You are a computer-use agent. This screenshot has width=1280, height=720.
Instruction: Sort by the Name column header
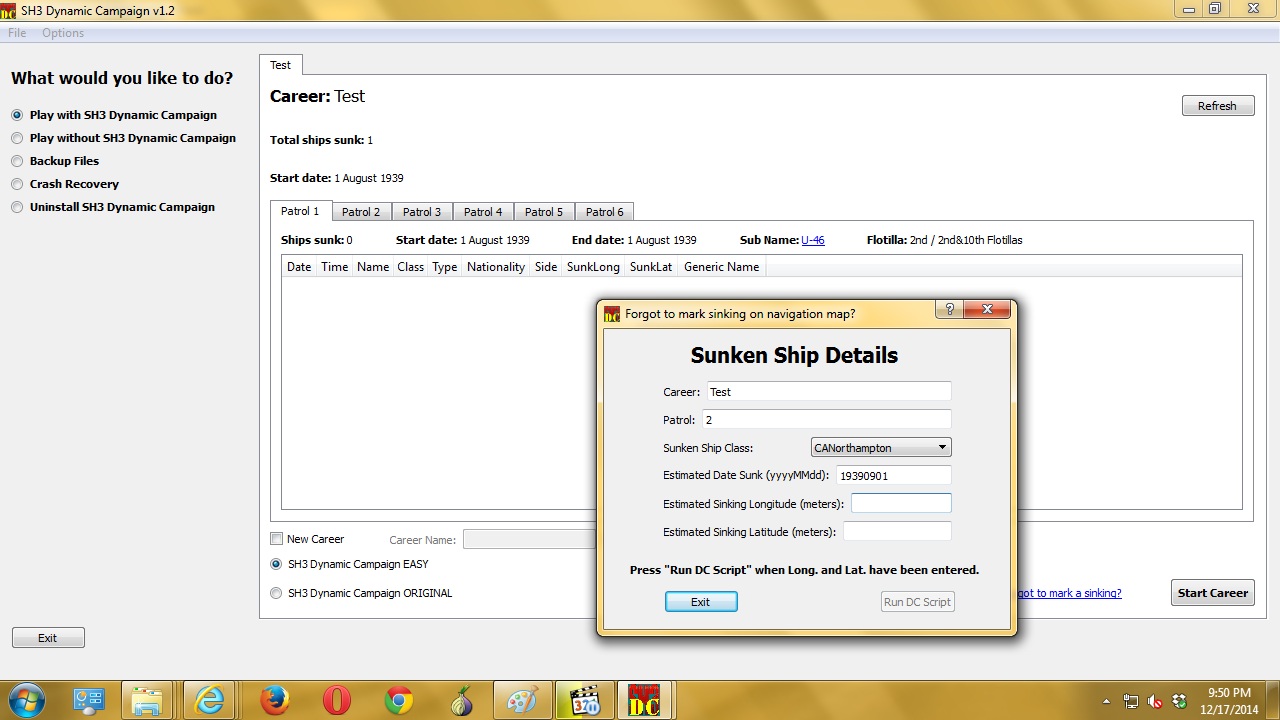(372, 267)
